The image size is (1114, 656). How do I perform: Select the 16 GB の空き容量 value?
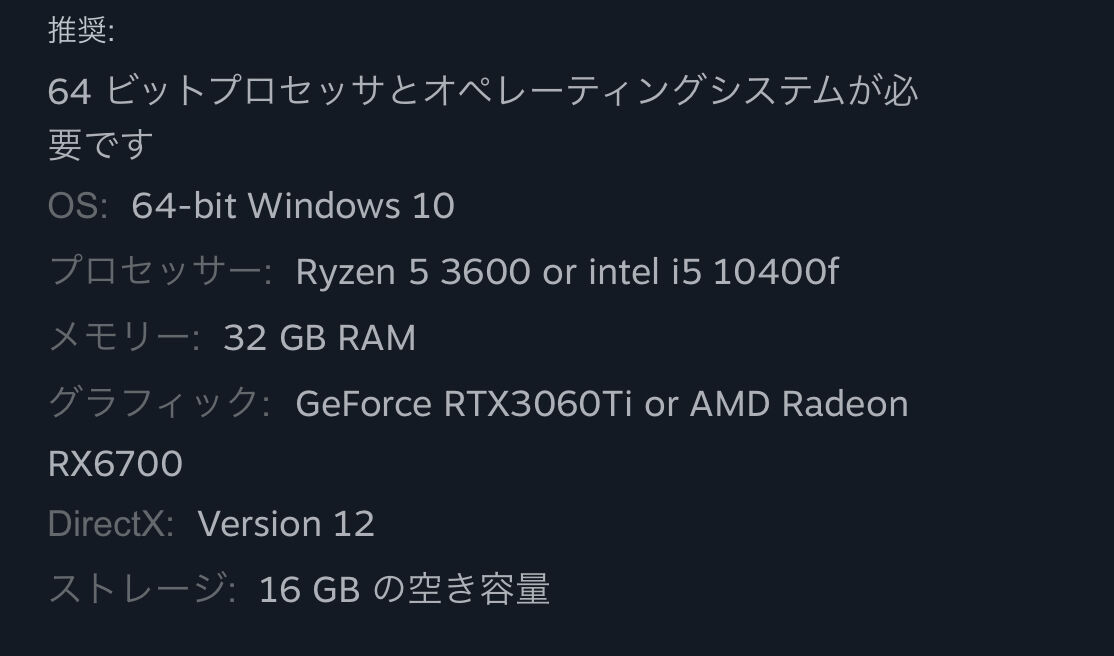[404, 589]
